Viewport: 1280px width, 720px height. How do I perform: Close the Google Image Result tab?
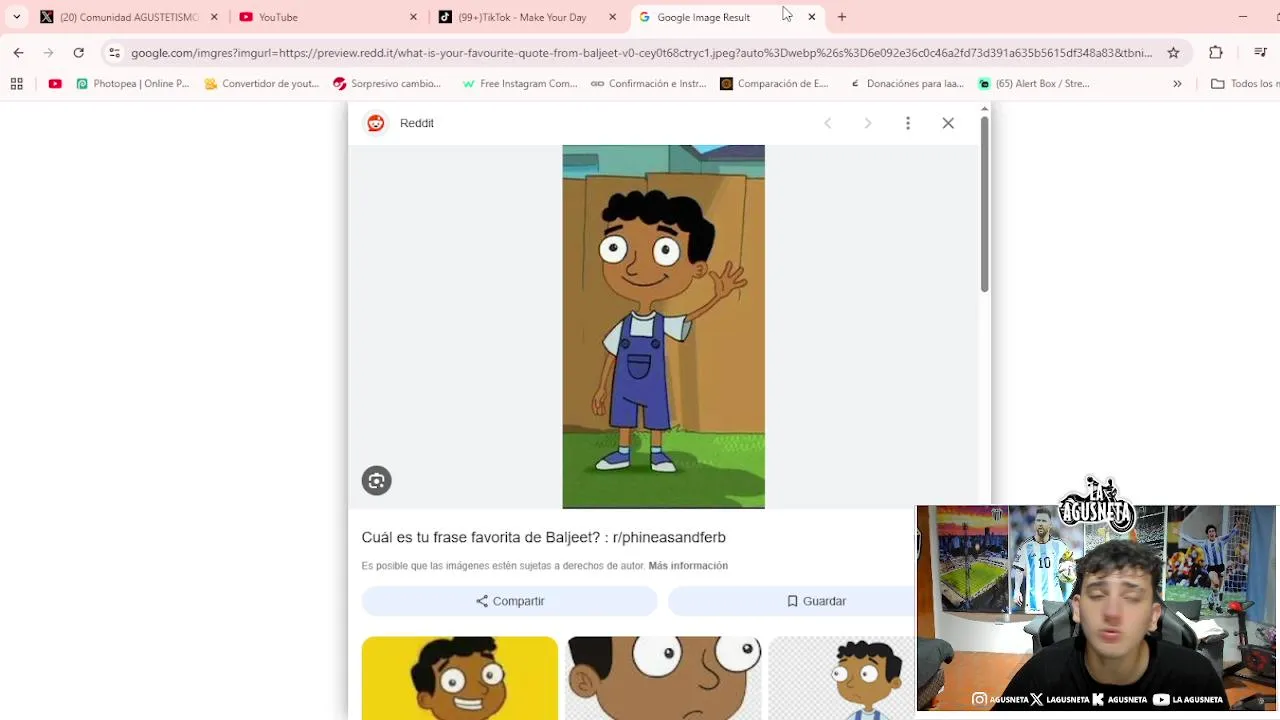[x=812, y=17]
